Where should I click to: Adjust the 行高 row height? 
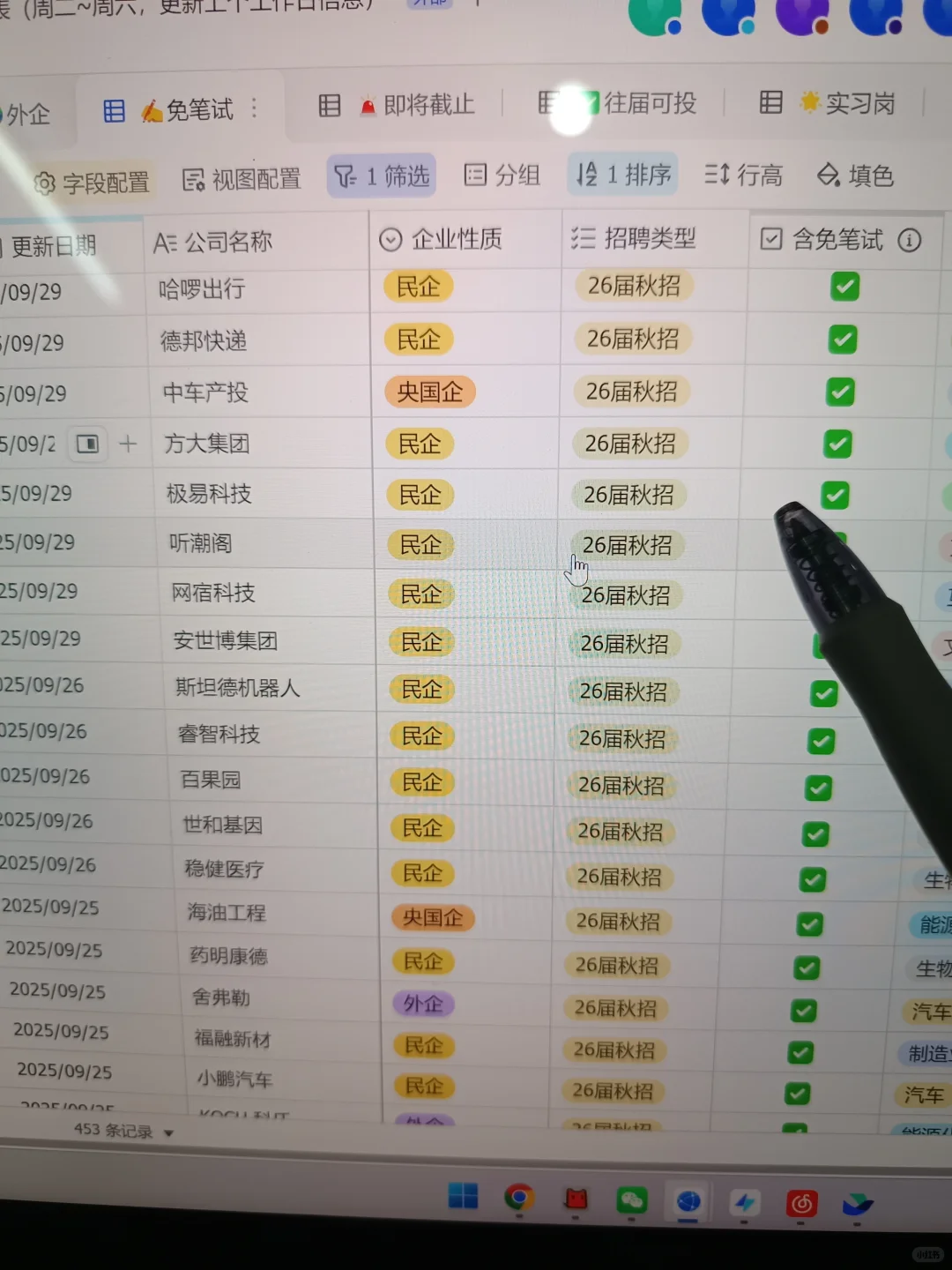[743, 175]
